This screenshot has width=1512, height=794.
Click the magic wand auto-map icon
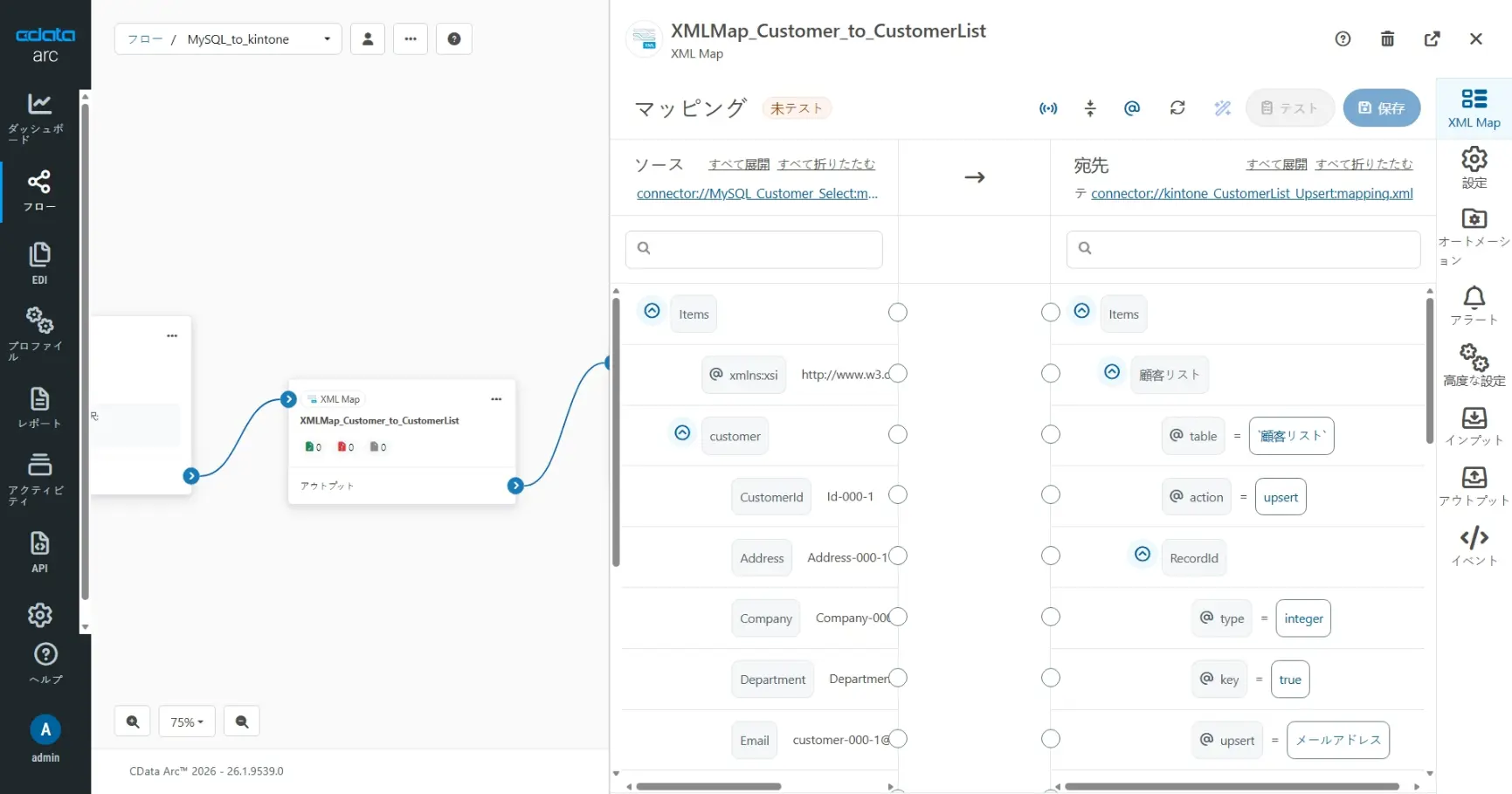point(1223,108)
